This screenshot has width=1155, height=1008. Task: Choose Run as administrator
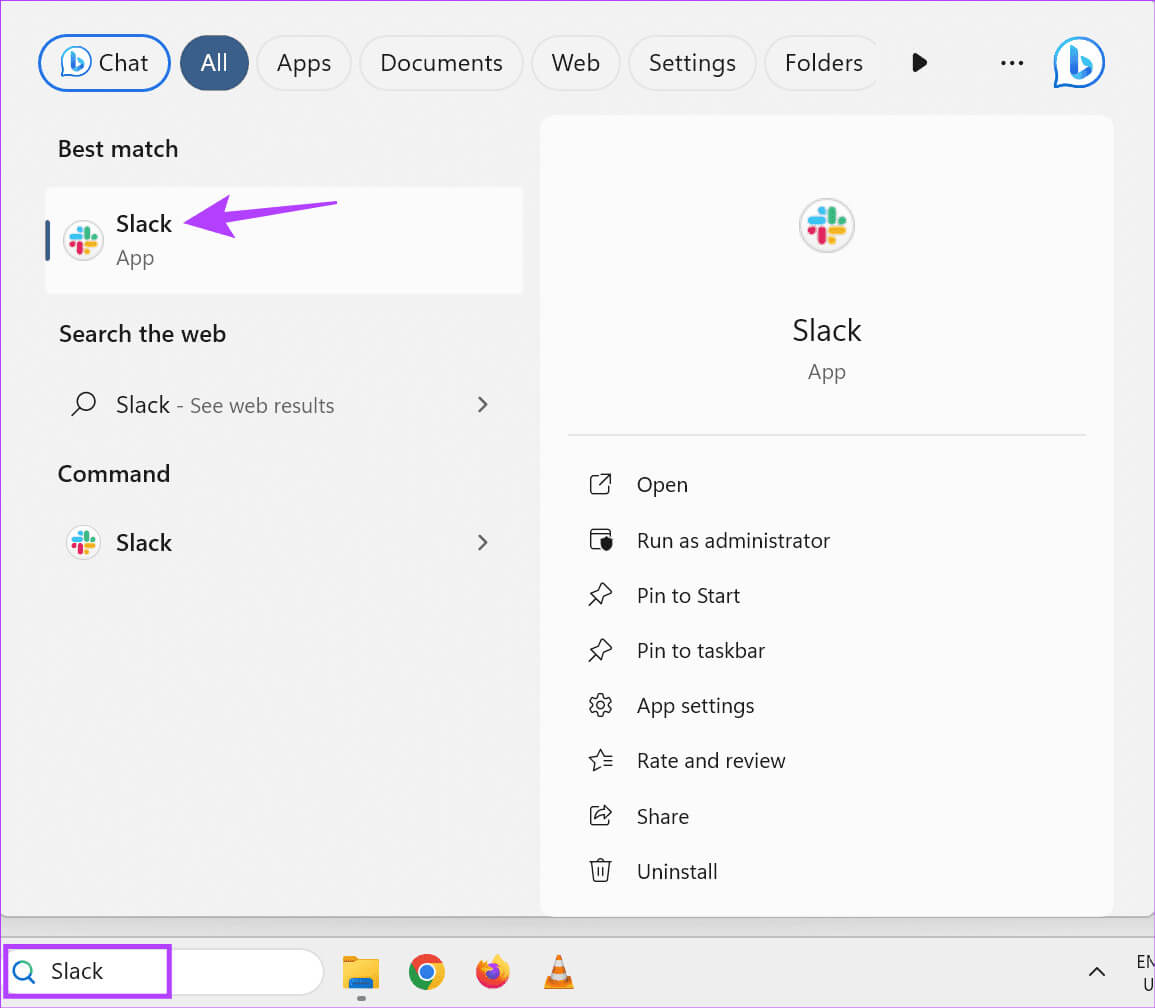pos(734,541)
